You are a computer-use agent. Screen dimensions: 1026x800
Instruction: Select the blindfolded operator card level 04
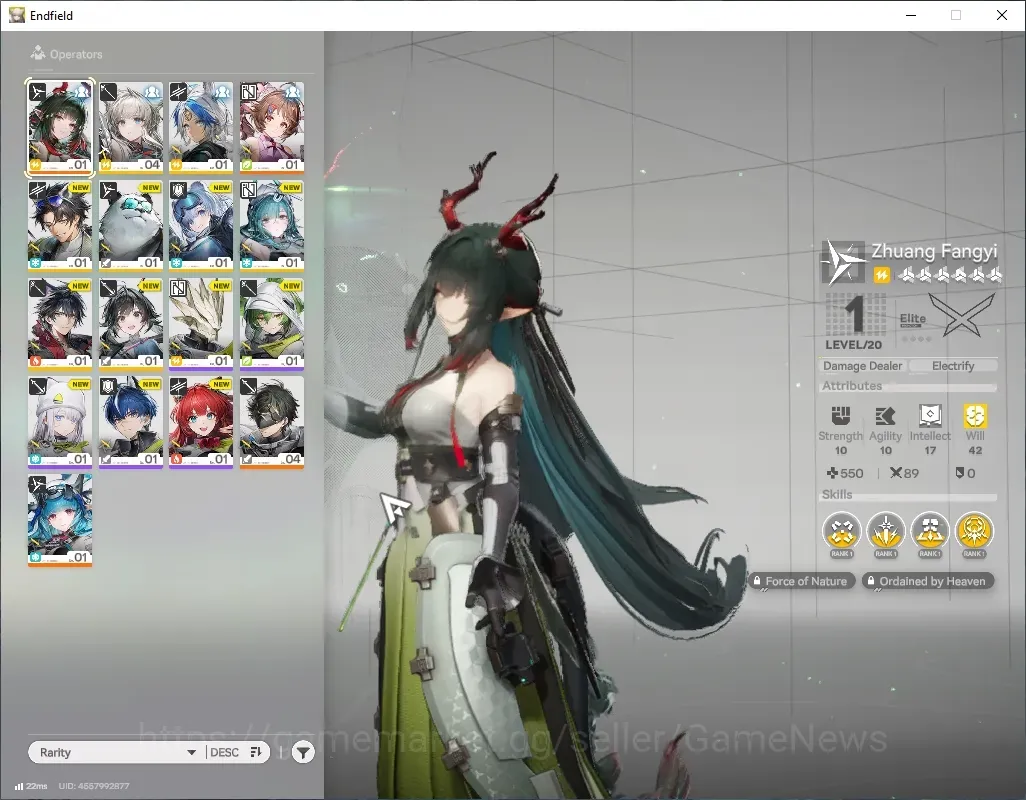coord(272,422)
